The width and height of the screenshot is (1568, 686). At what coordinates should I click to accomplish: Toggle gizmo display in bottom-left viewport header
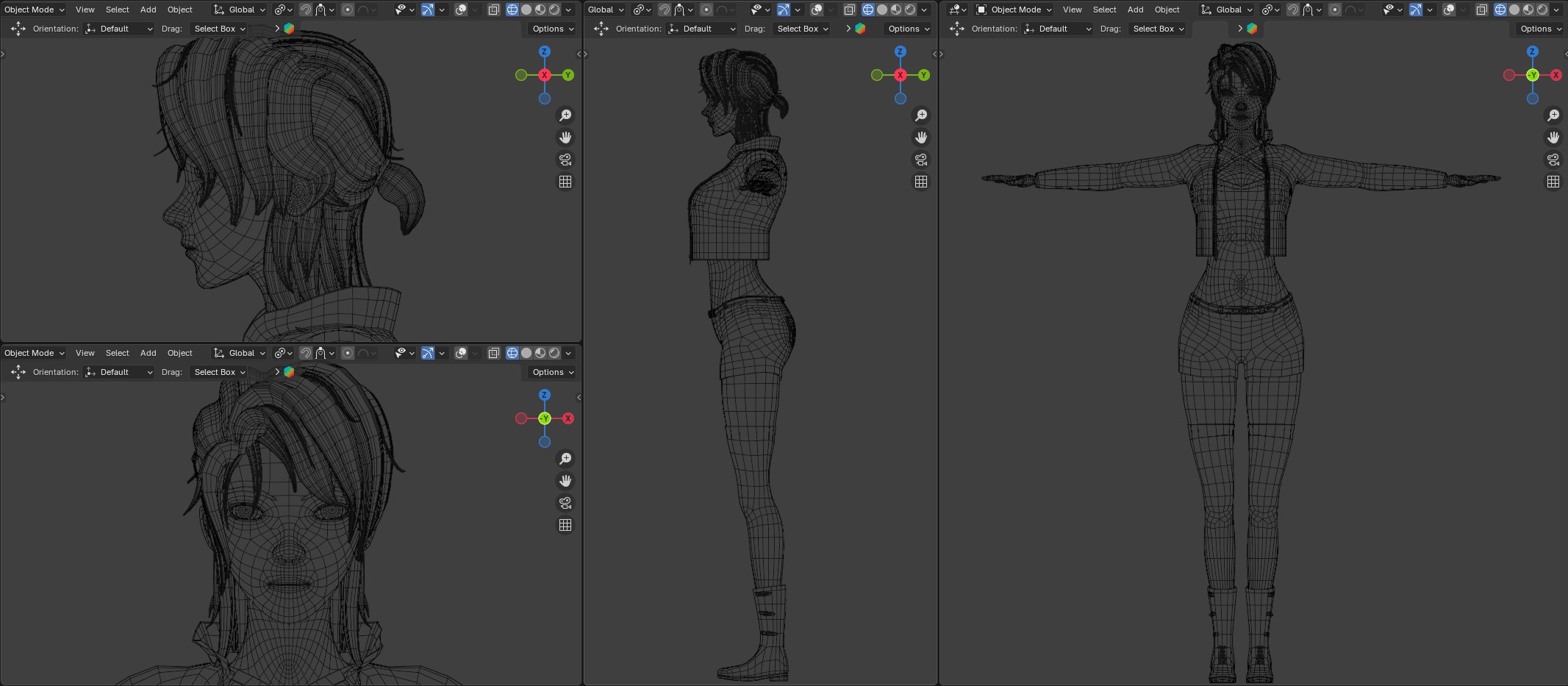(428, 353)
